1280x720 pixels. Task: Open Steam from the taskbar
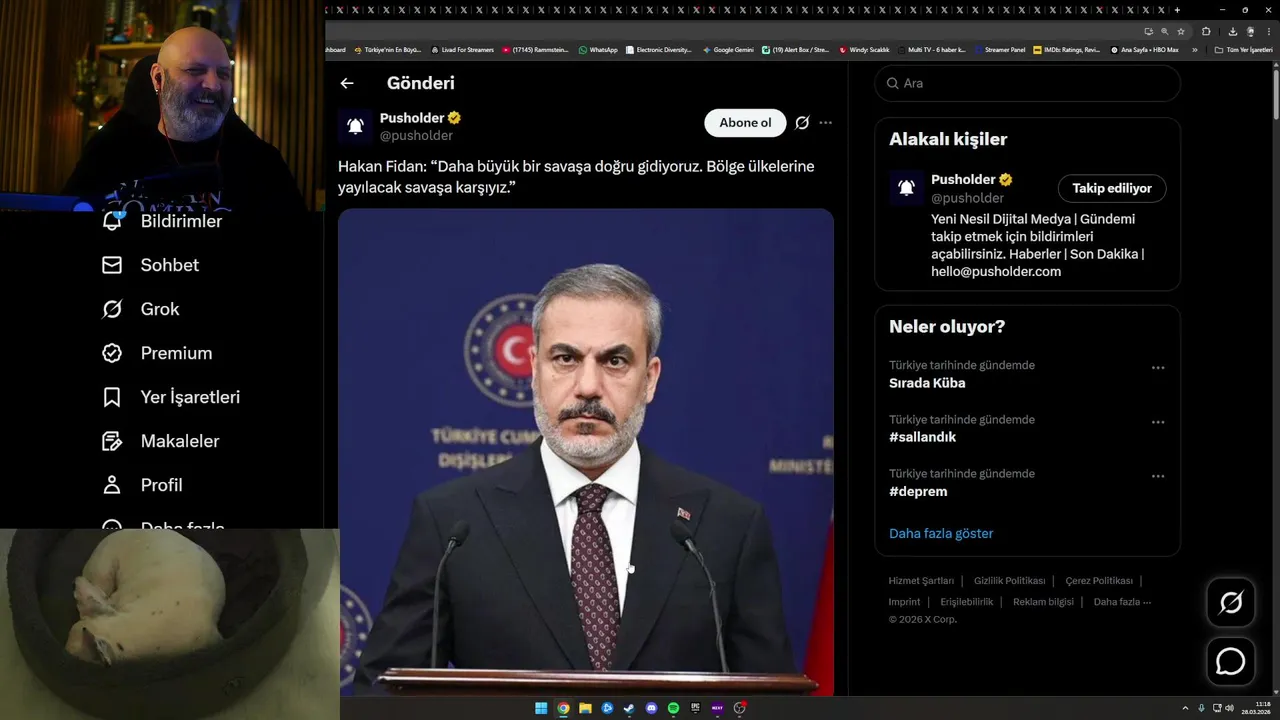point(629,708)
